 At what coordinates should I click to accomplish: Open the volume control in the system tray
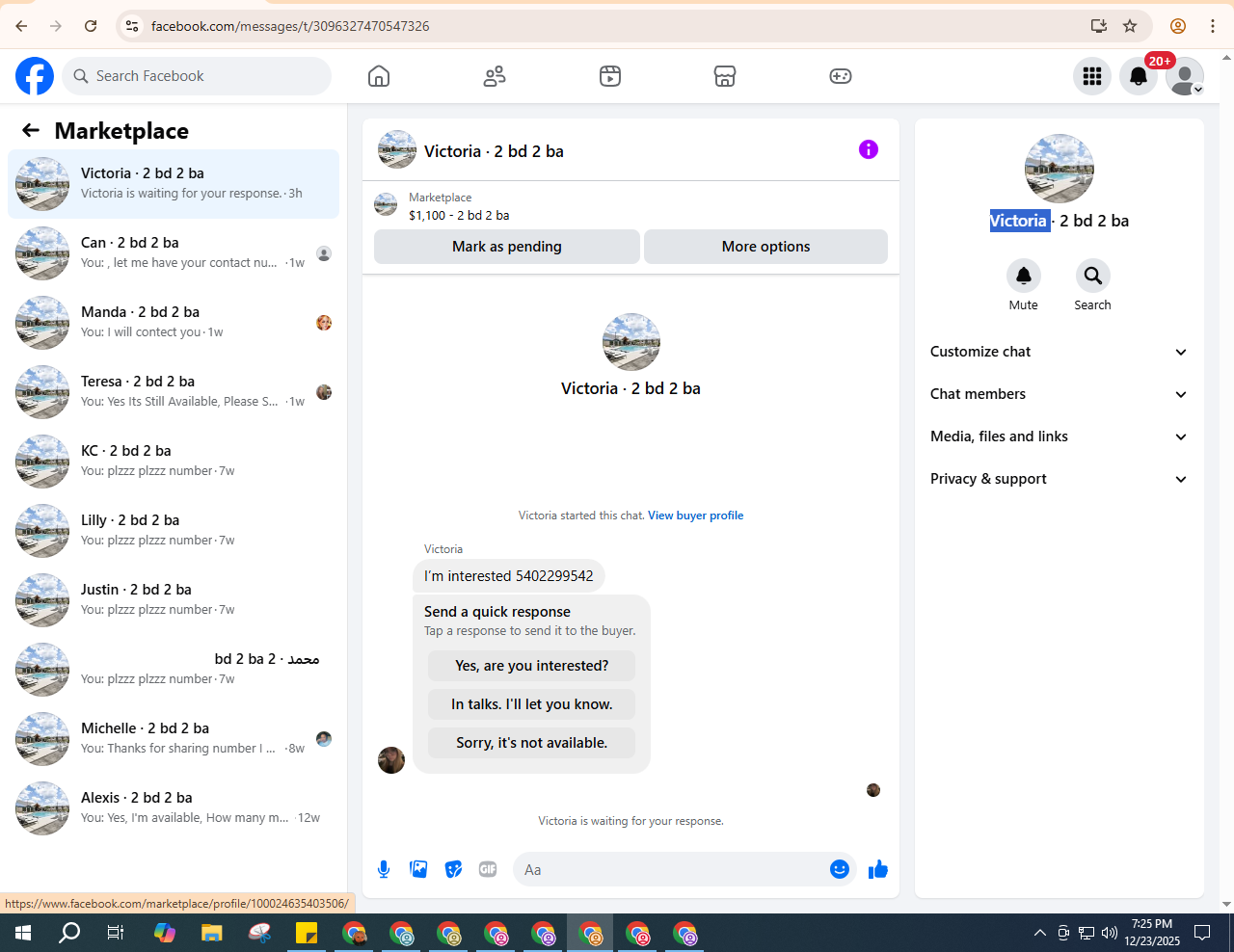(x=1110, y=933)
